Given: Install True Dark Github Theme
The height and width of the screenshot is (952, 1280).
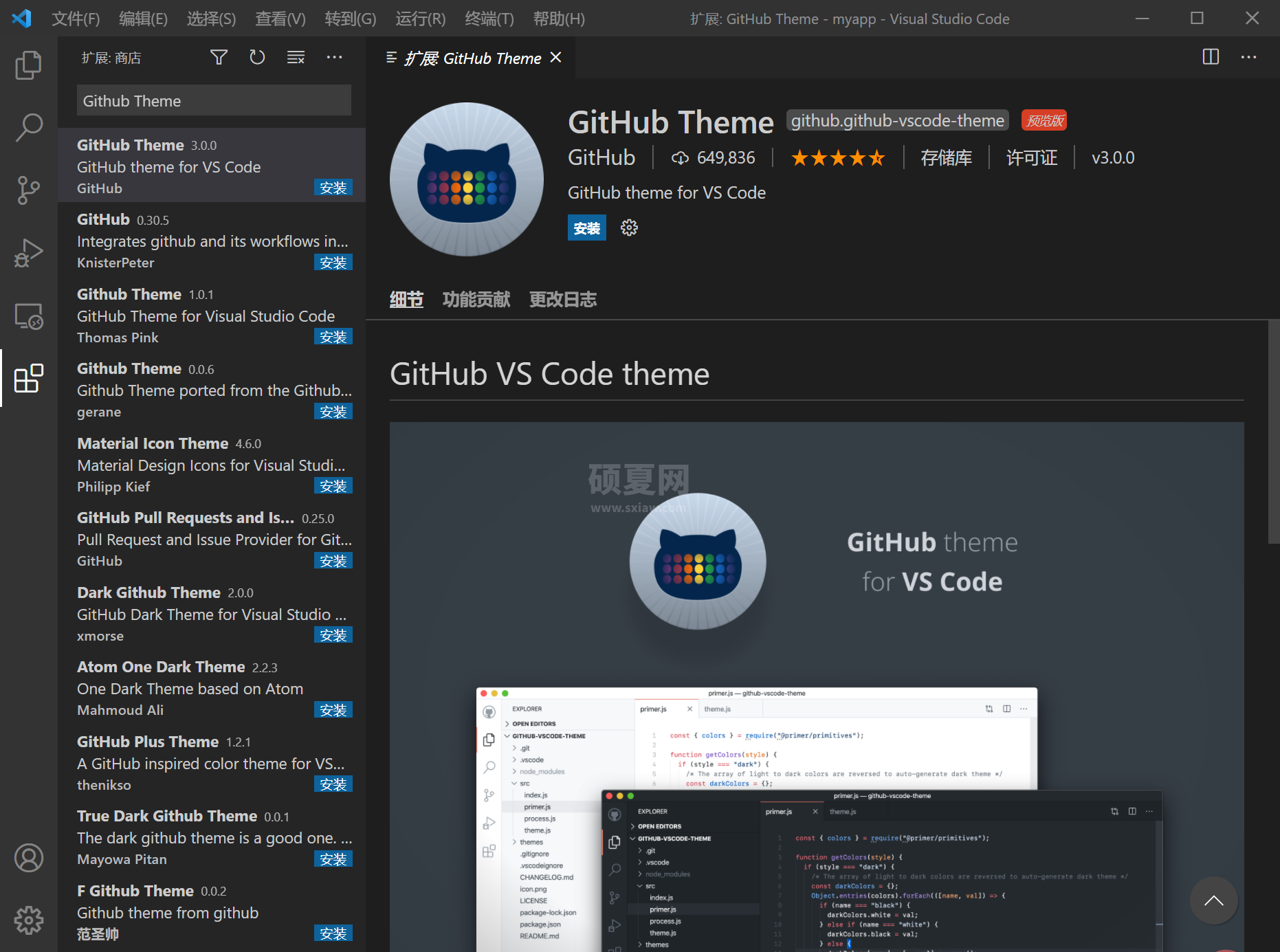Looking at the screenshot, I should [333, 859].
